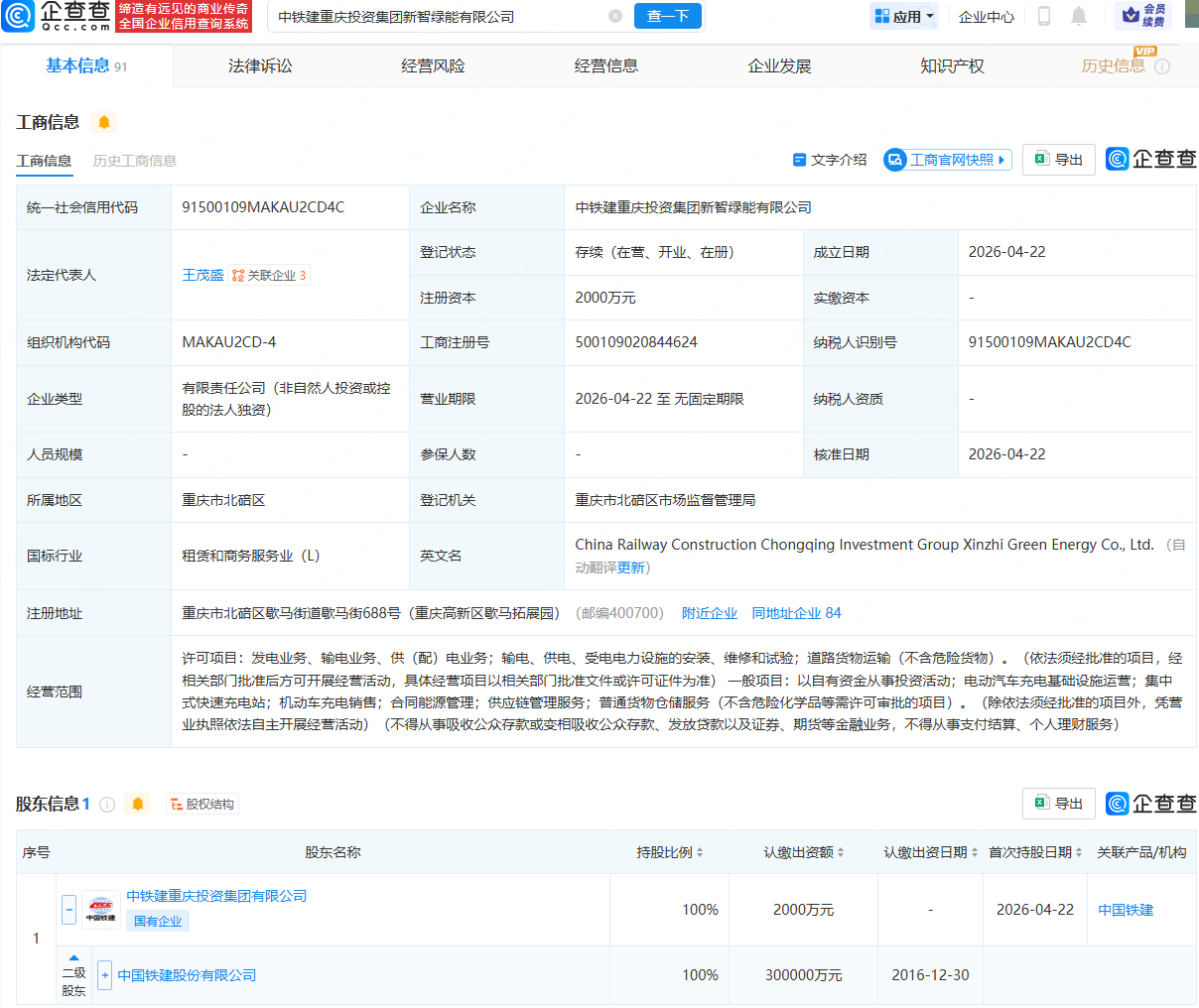The image size is (1199, 1008).
Task: Select the 历史工商信息 sub-tab
Action: tap(135, 161)
